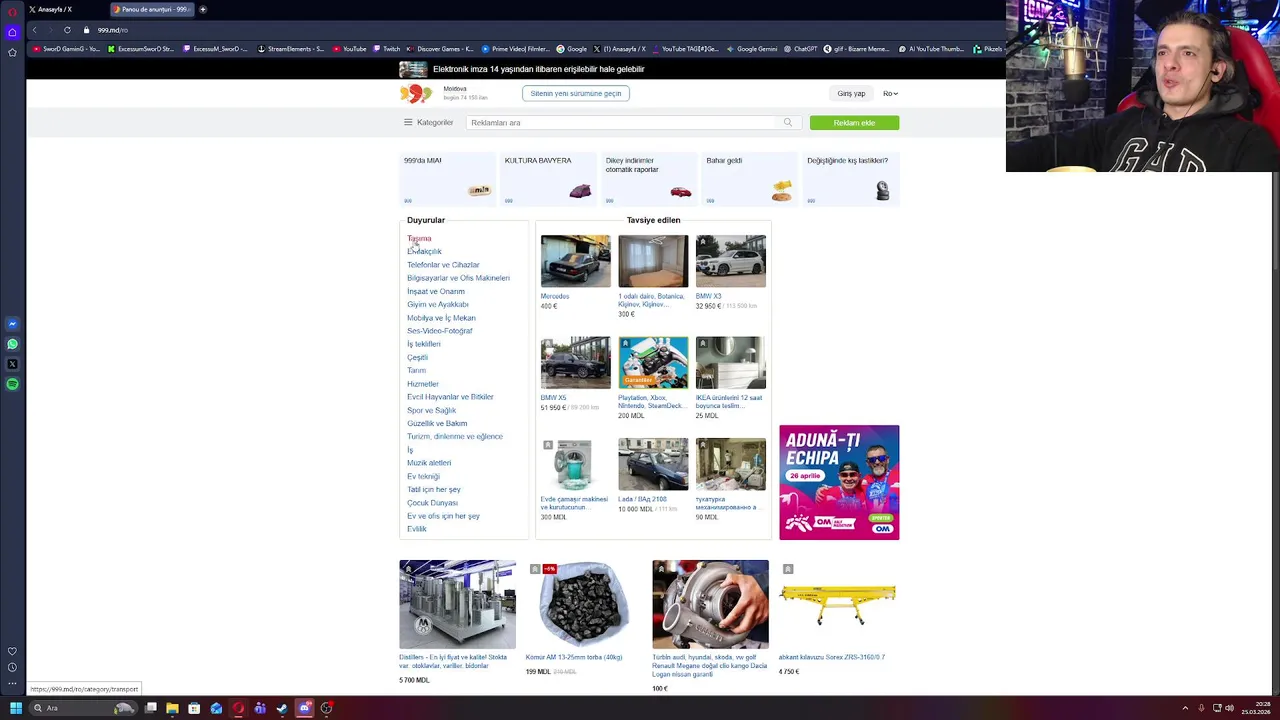The height and width of the screenshot is (720, 1280).
Task: Open the X (Twitter) icon in Opera sidebar
Action: (x=12, y=364)
